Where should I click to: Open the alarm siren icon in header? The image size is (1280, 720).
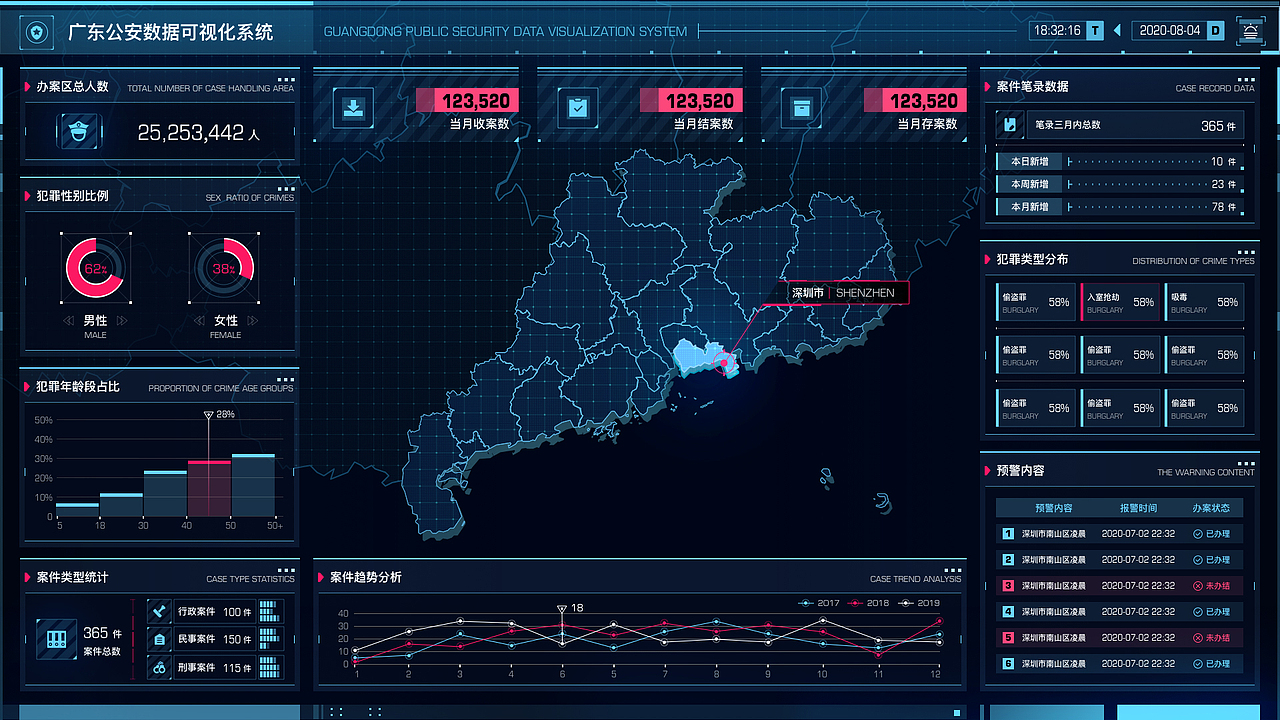tap(1250, 31)
